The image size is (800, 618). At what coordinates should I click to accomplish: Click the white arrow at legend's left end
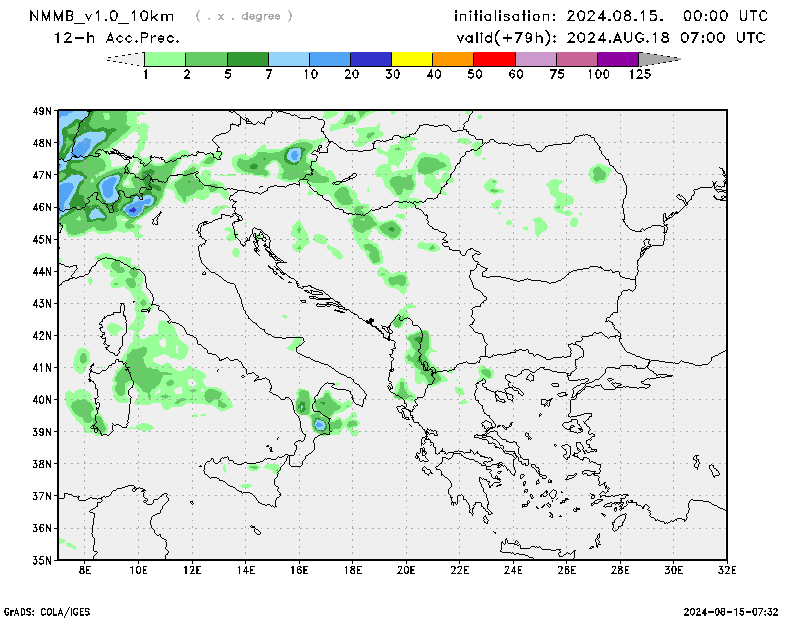pos(125,59)
